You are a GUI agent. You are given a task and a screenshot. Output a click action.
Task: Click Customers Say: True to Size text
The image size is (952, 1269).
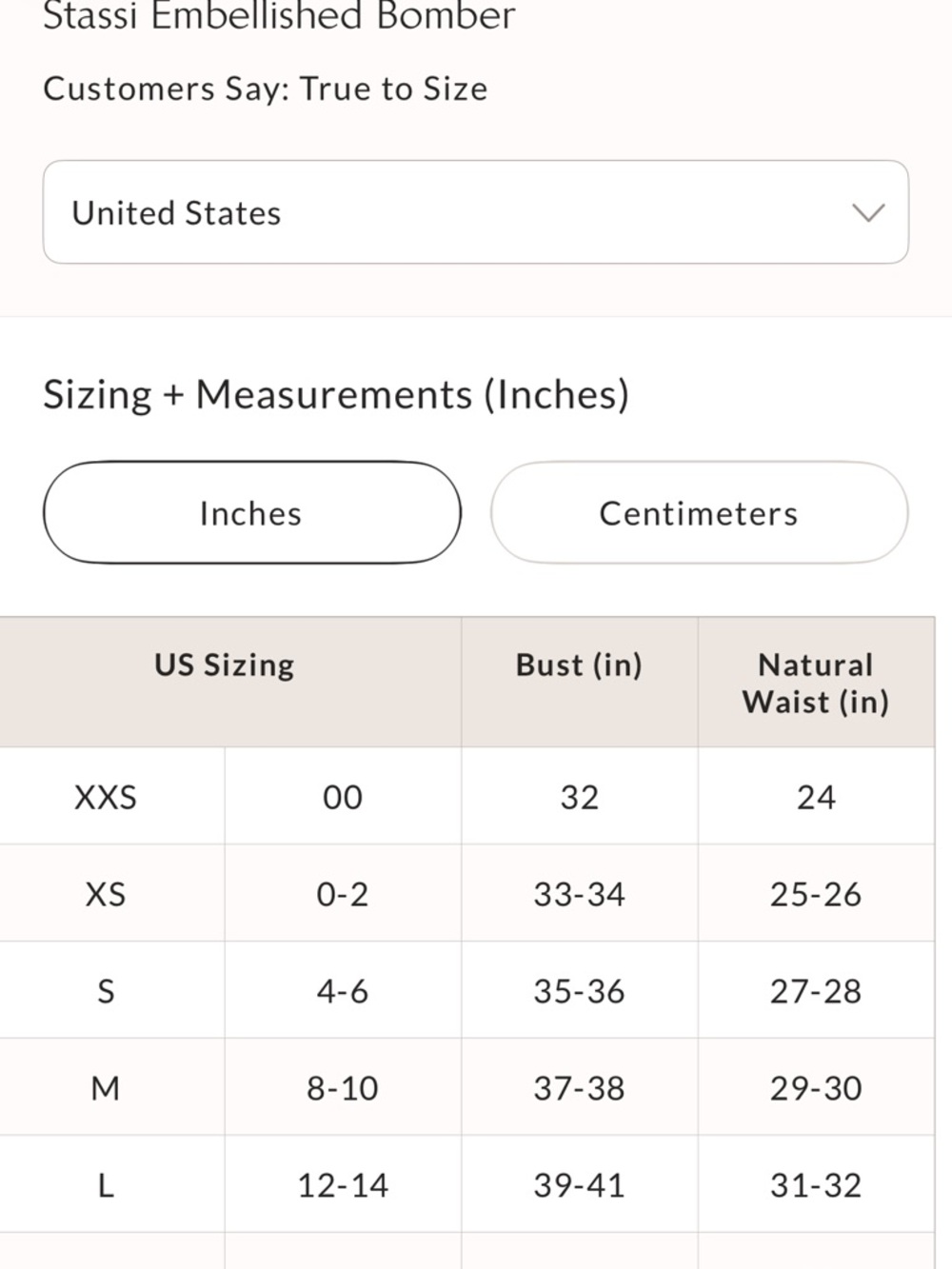[x=266, y=89]
